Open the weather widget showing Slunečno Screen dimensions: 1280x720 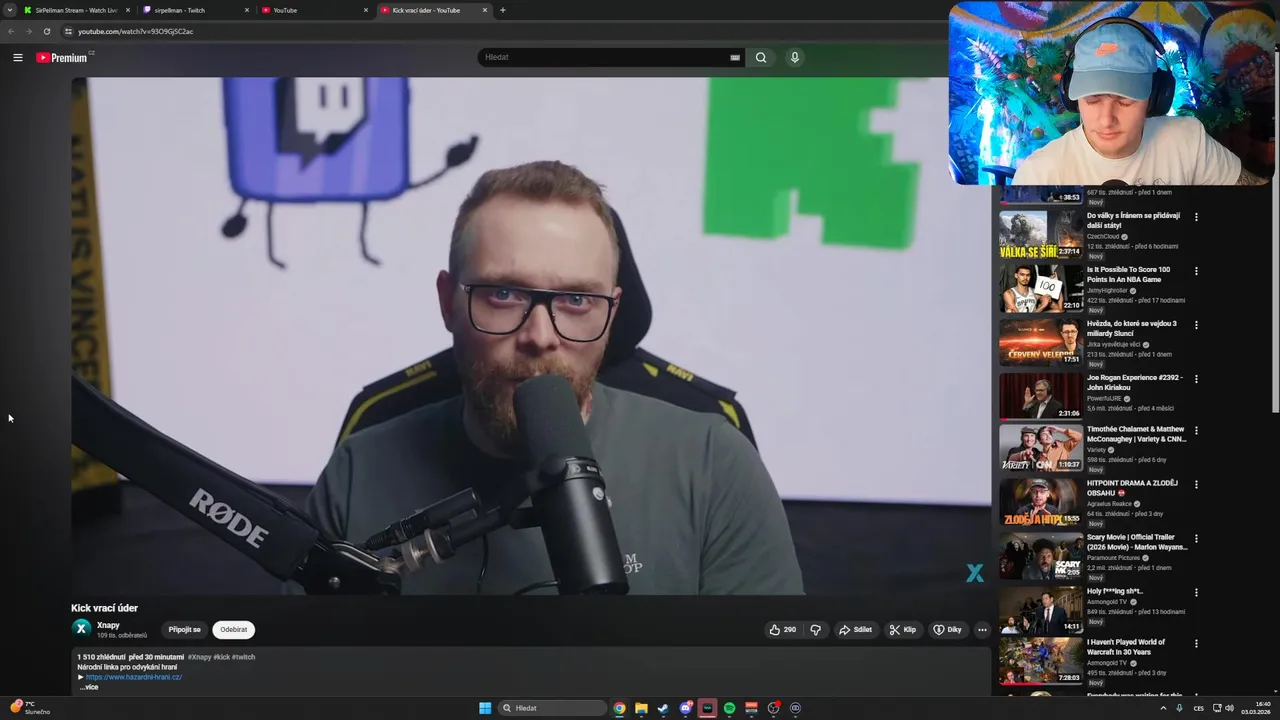pyautogui.click(x=30, y=708)
